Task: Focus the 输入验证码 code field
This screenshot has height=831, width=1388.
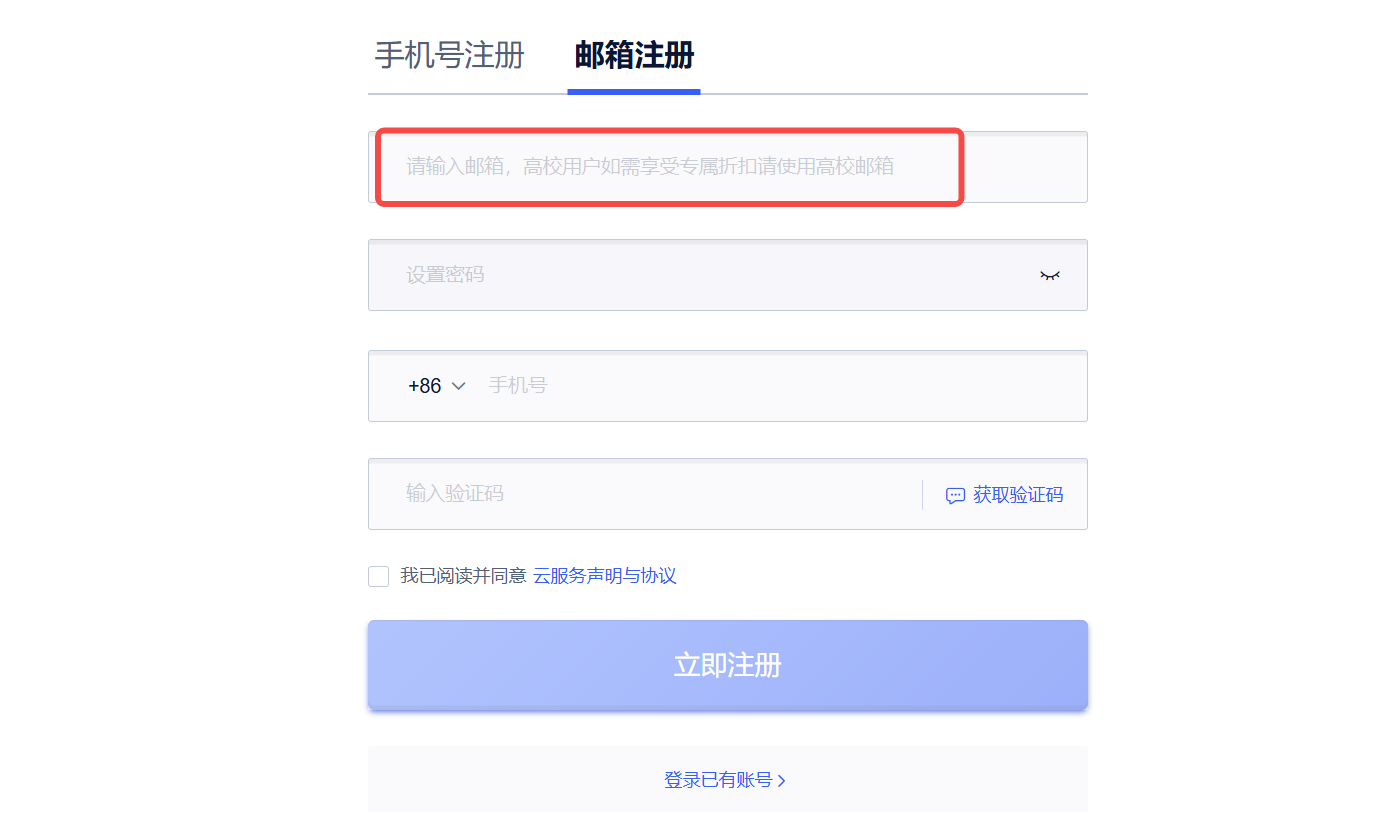Action: (645, 494)
